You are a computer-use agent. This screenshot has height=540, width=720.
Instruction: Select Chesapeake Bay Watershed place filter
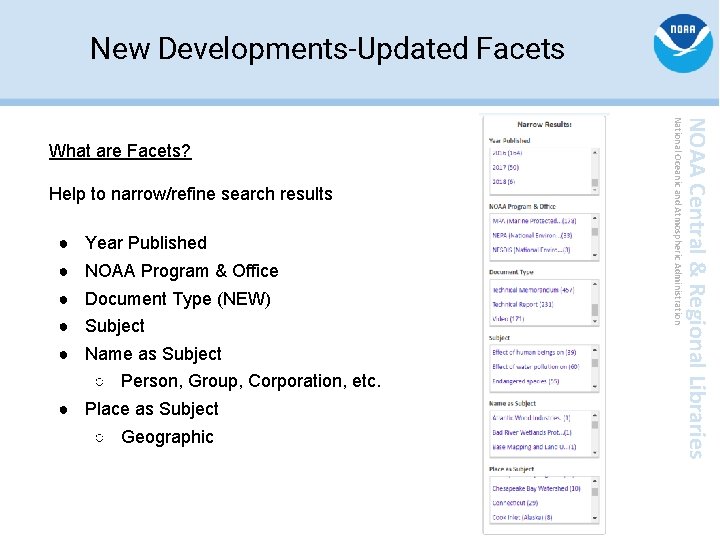(536, 489)
